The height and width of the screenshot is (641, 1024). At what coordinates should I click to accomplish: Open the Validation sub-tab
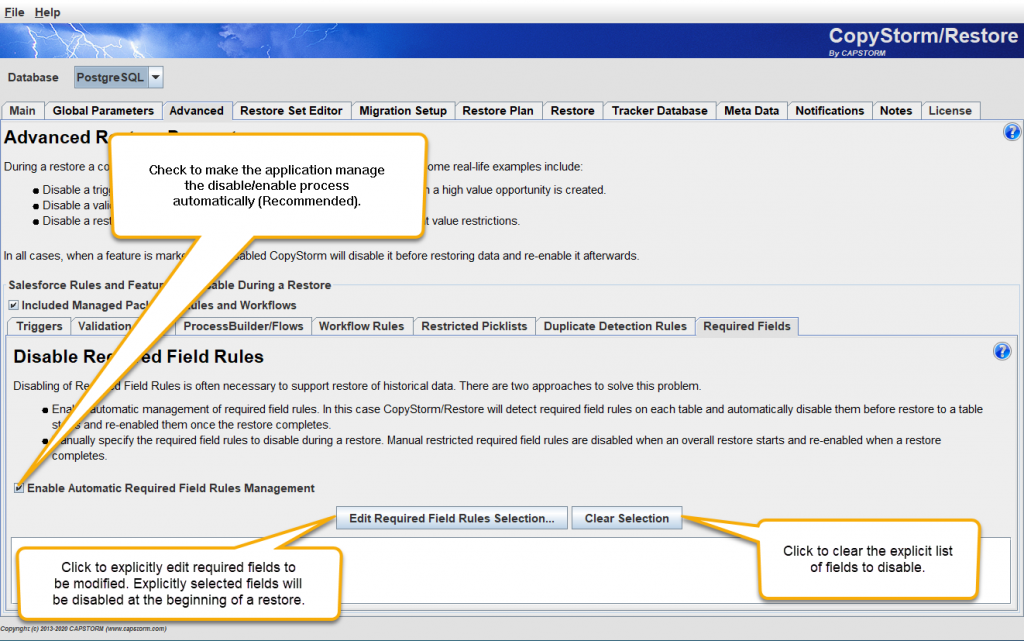[104, 326]
